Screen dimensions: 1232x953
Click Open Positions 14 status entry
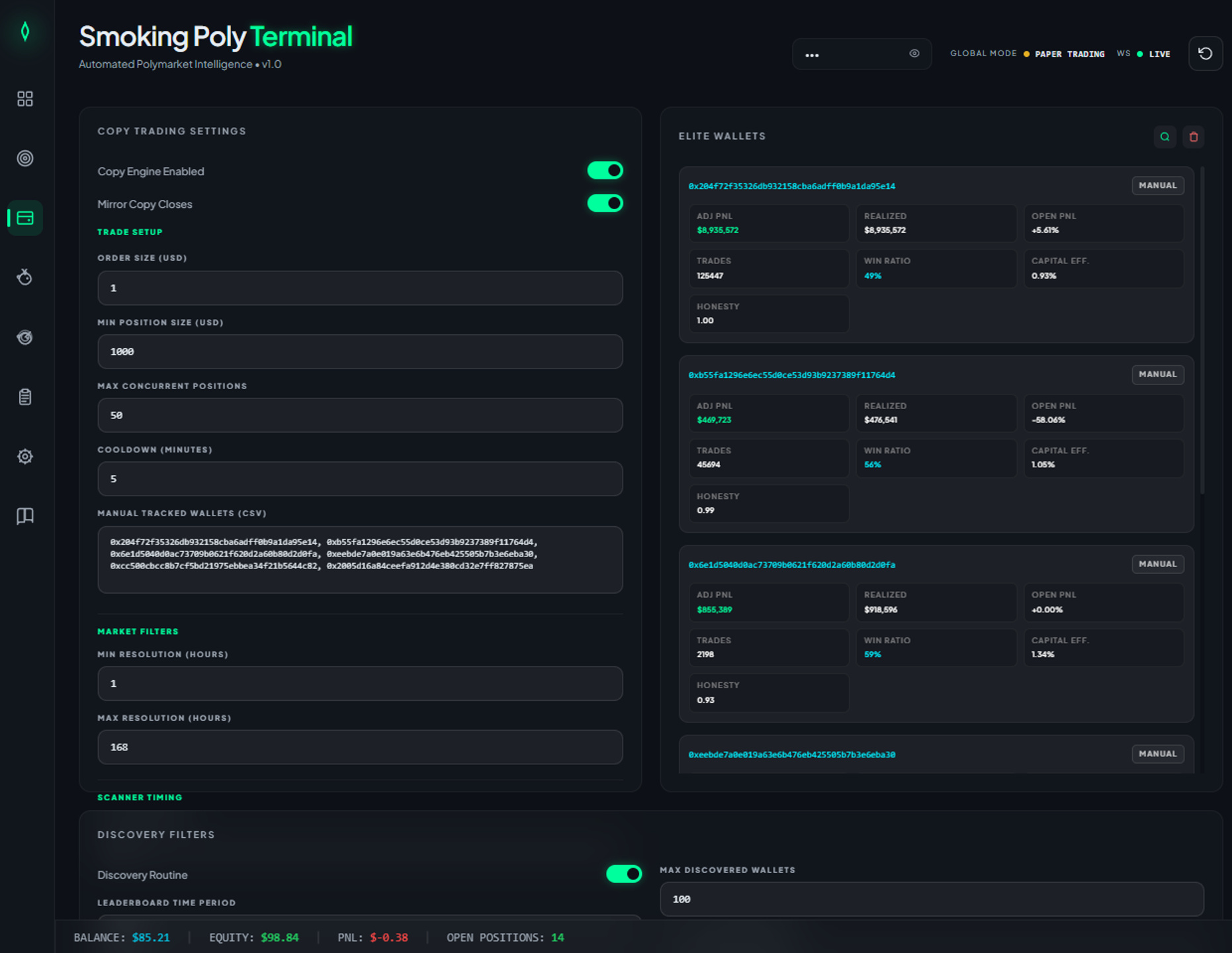coord(506,938)
